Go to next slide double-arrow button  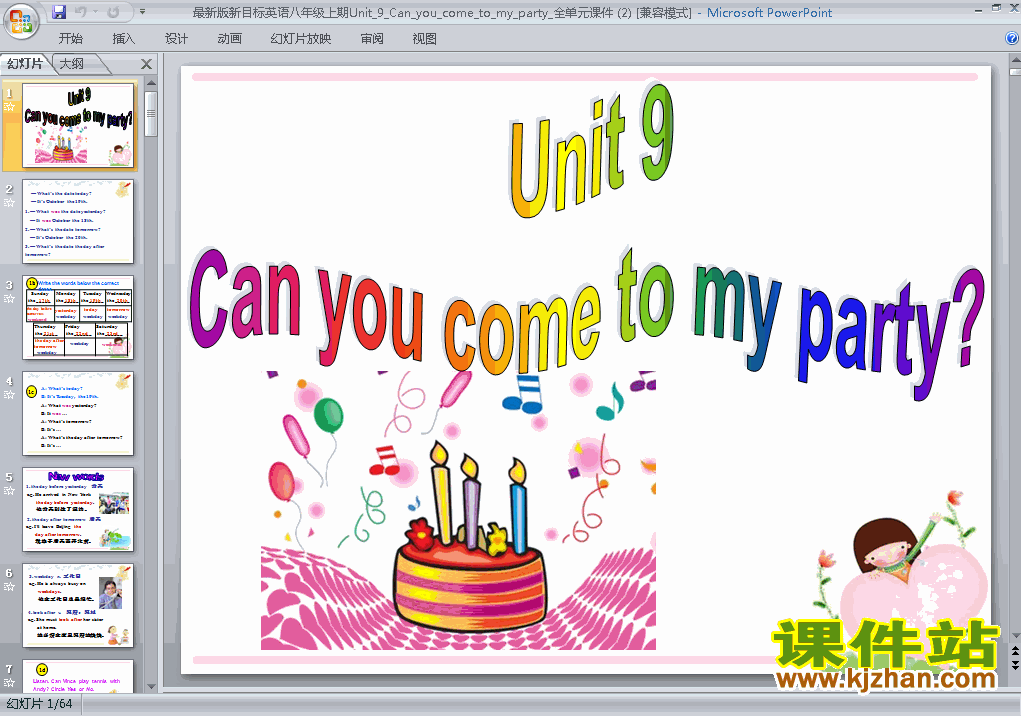[x=1015, y=665]
